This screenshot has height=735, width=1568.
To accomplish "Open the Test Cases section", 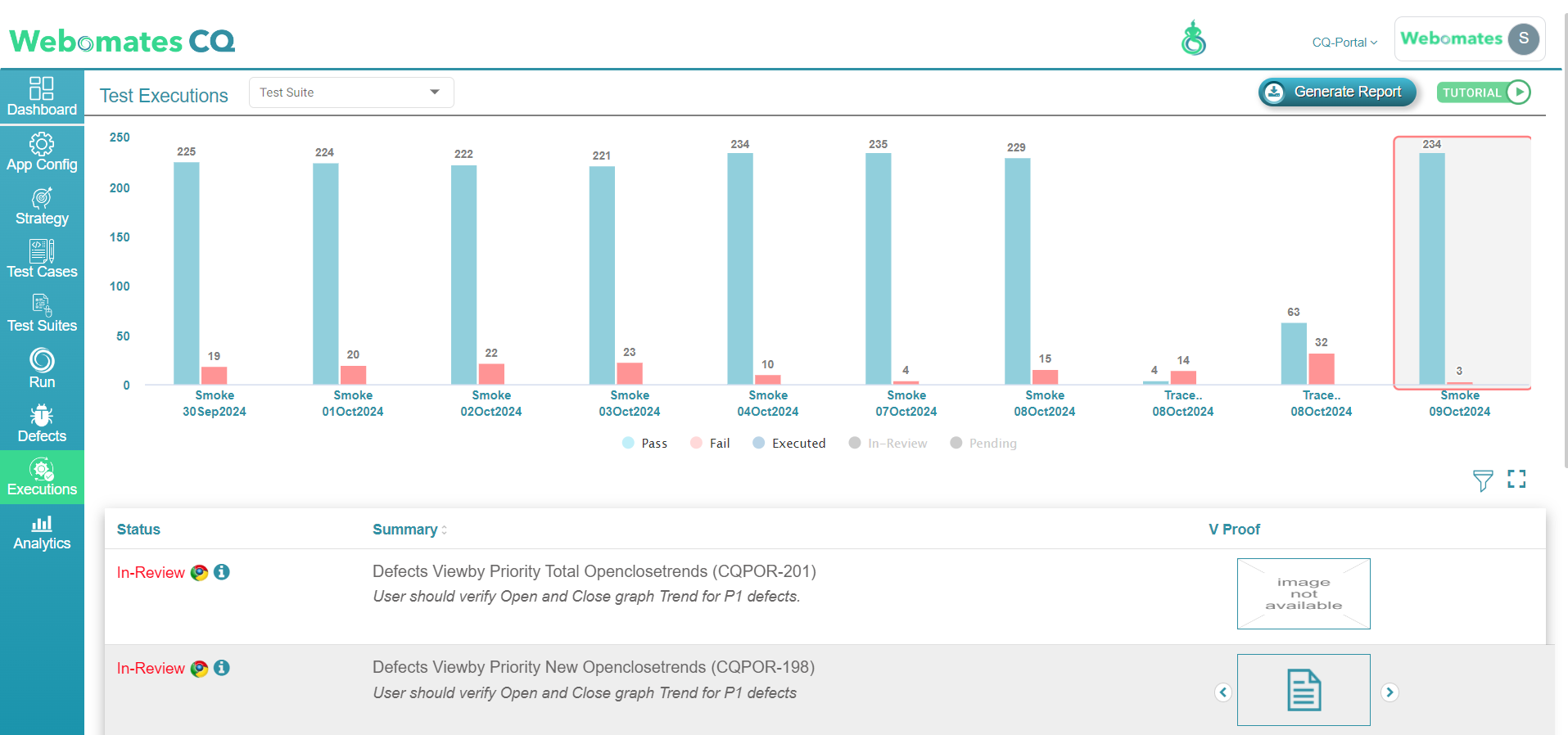I will (x=42, y=259).
